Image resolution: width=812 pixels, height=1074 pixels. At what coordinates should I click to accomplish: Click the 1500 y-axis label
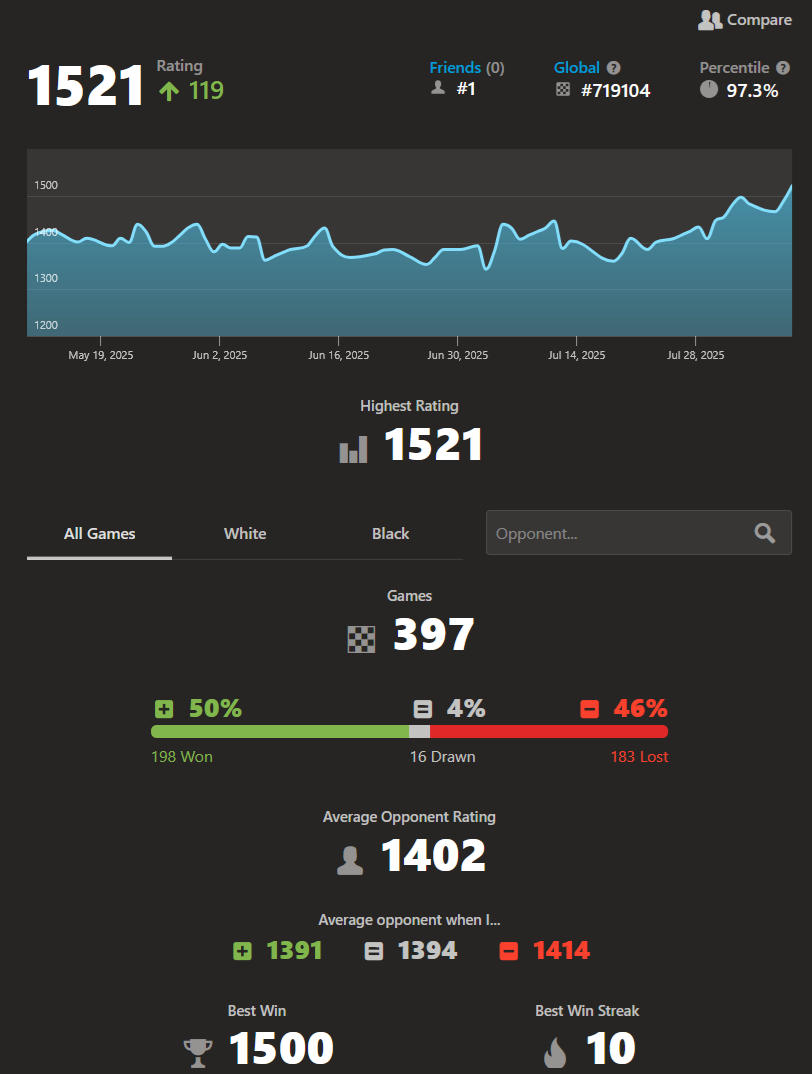[x=46, y=185]
